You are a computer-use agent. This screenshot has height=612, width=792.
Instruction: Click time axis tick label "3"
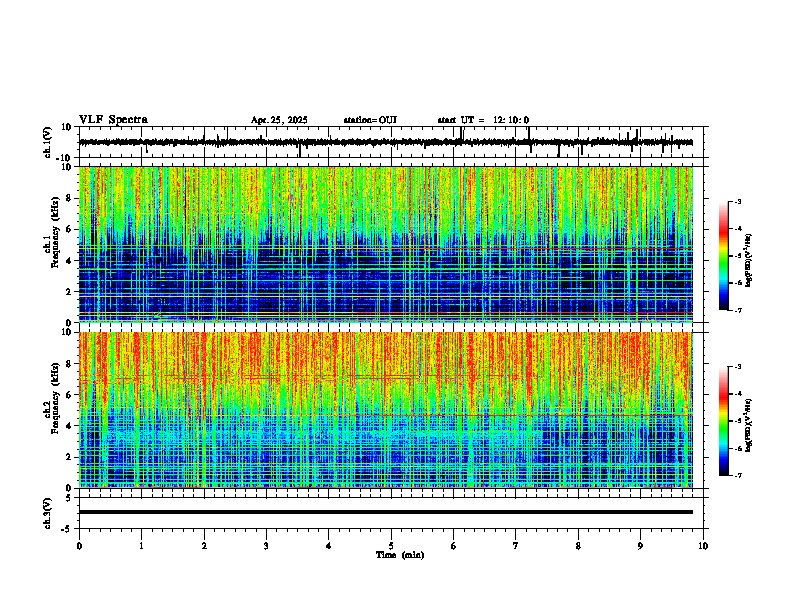(266, 546)
